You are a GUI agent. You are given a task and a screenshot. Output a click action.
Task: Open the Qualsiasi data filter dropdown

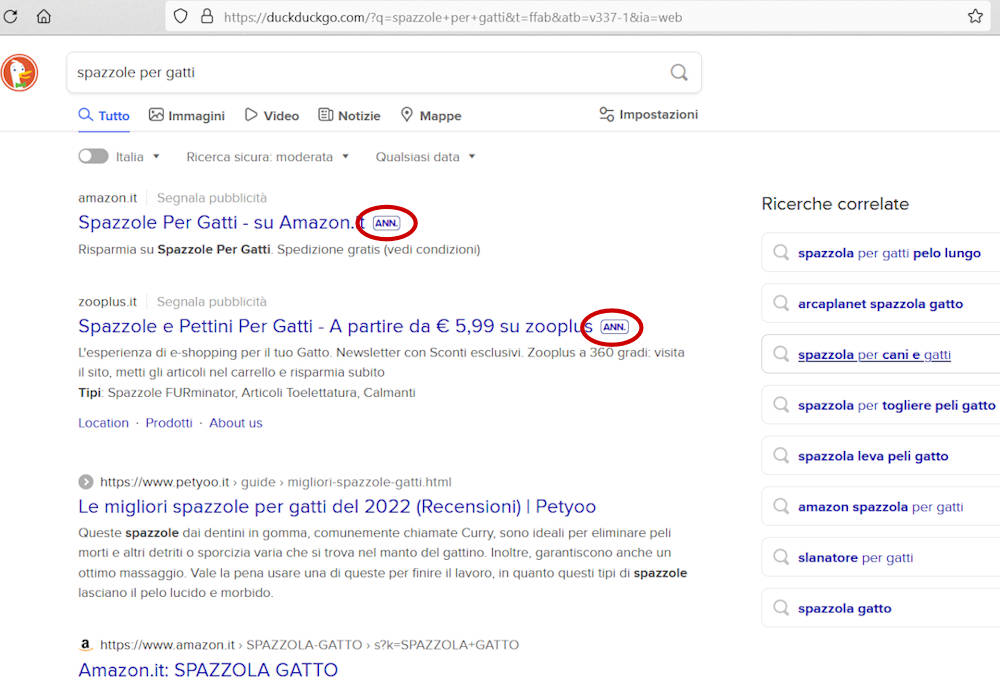click(x=425, y=157)
